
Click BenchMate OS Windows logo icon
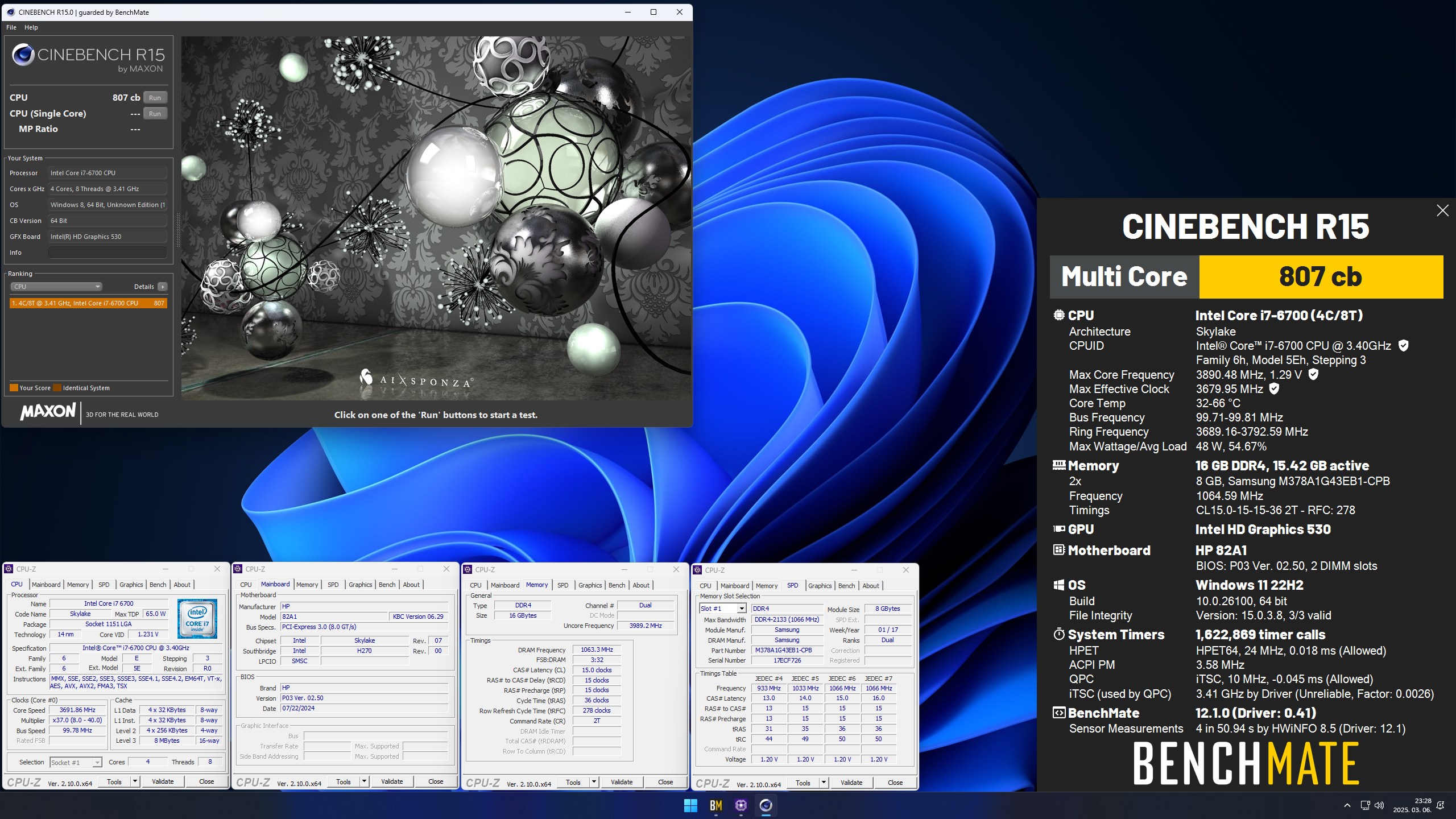point(1058,585)
